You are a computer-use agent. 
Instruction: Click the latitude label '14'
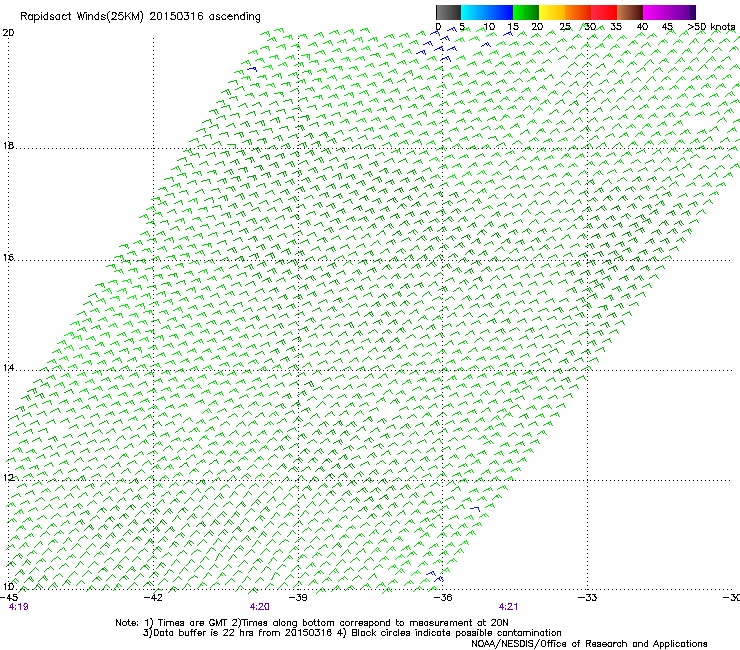coord(8,368)
